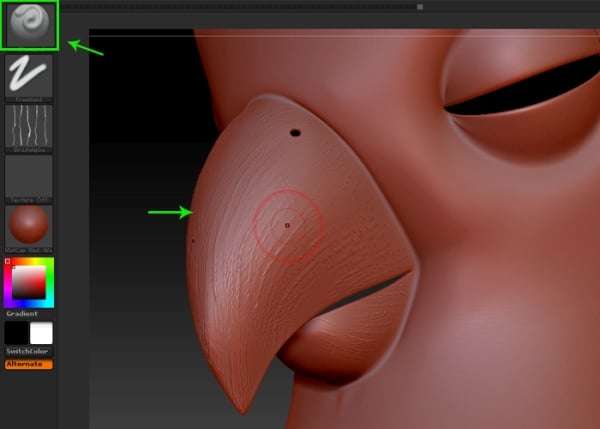Click the small handle on the top bar
Screen dimensions: 600x429
point(420,7)
